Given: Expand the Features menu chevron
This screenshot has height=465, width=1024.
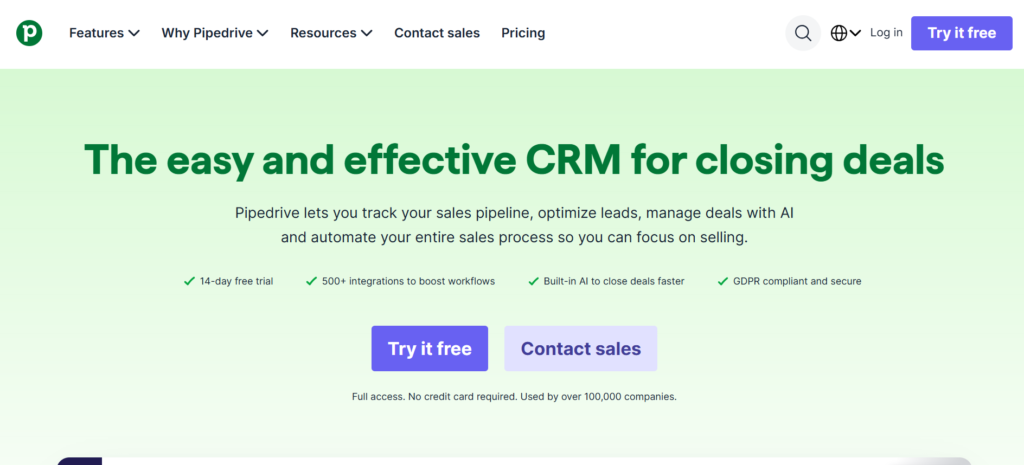Looking at the screenshot, I should pyautogui.click(x=134, y=33).
